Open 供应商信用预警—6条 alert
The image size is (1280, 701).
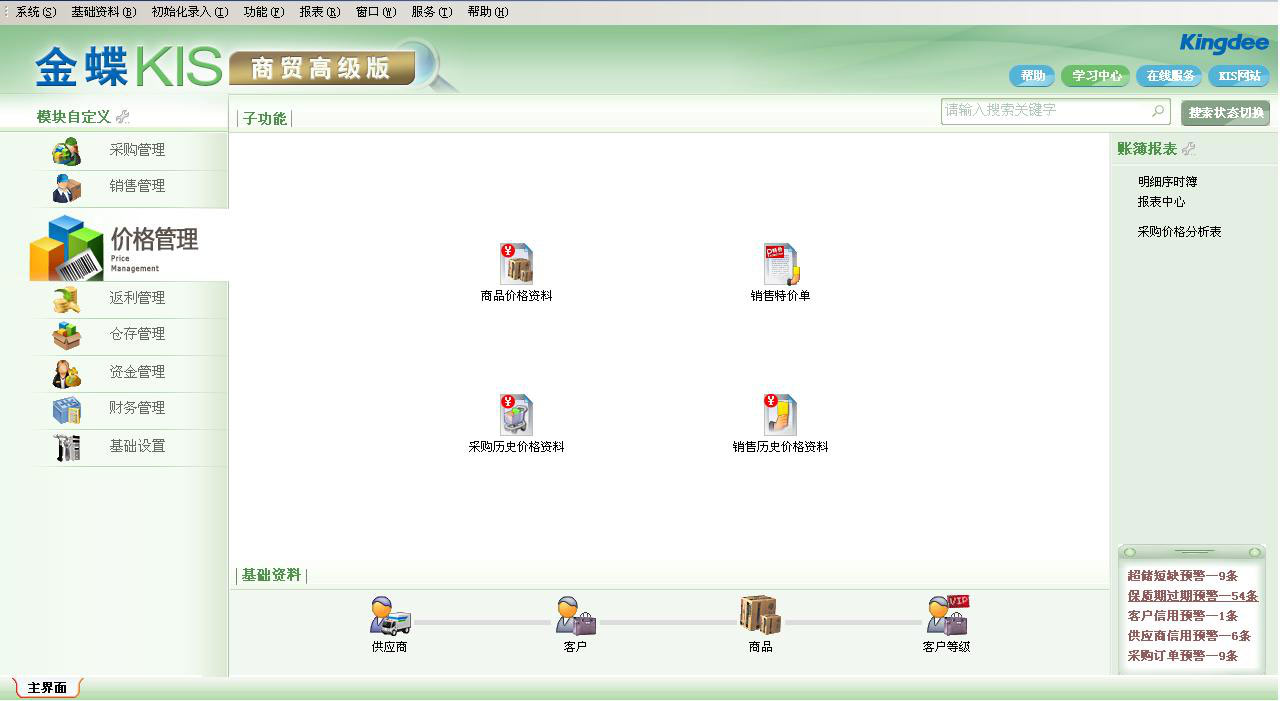1189,636
